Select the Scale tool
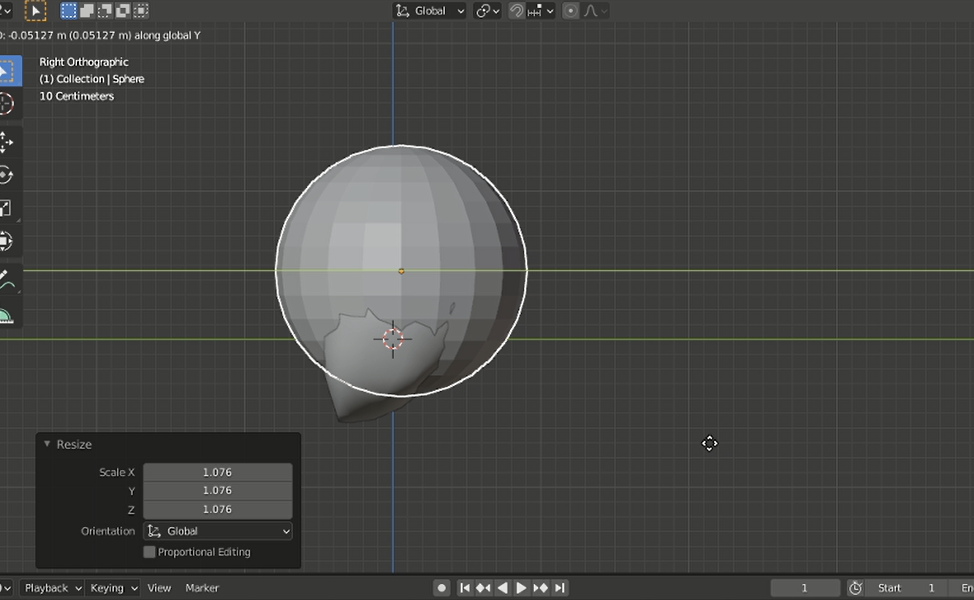The height and width of the screenshot is (600, 974). click(x=7, y=208)
